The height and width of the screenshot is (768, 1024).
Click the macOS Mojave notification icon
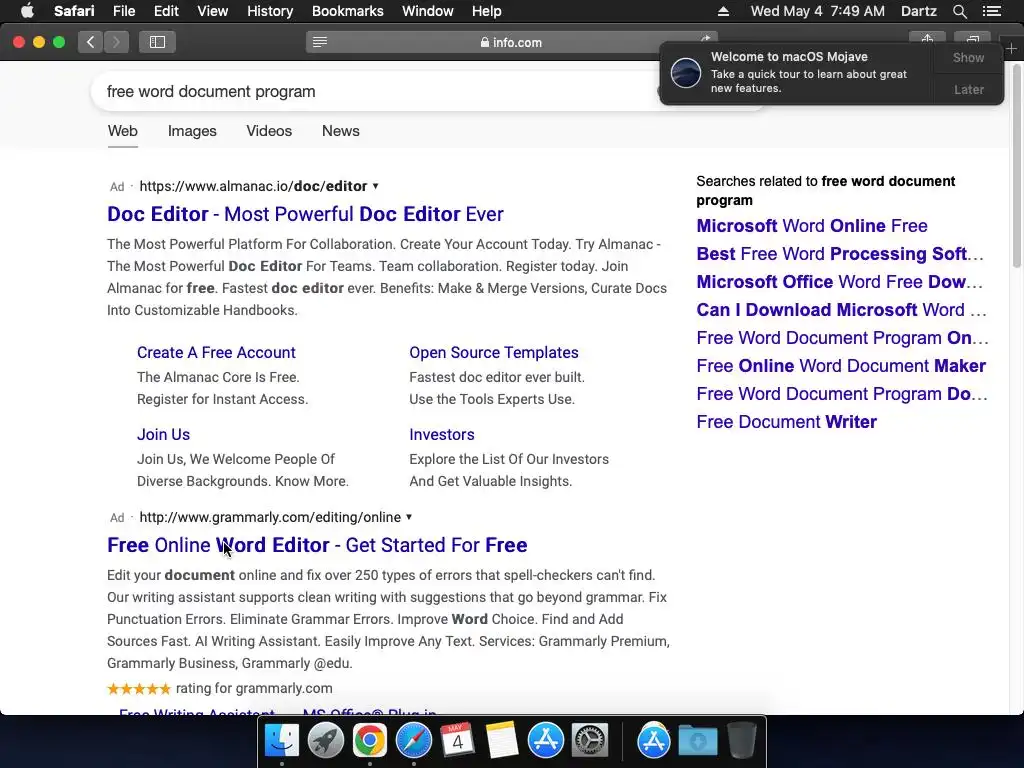tap(686, 72)
